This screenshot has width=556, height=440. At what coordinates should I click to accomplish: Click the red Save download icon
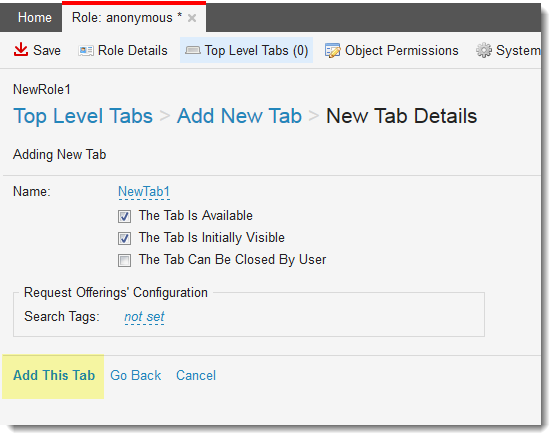[21, 50]
